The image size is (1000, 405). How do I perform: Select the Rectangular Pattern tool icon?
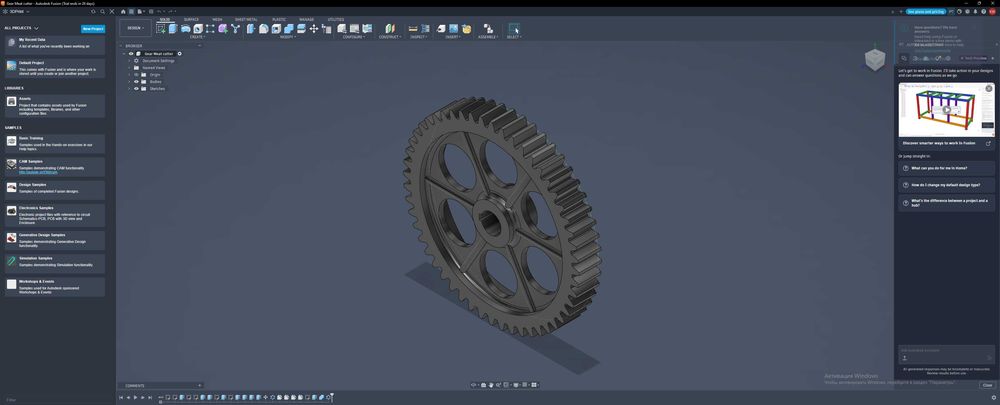coord(210,29)
